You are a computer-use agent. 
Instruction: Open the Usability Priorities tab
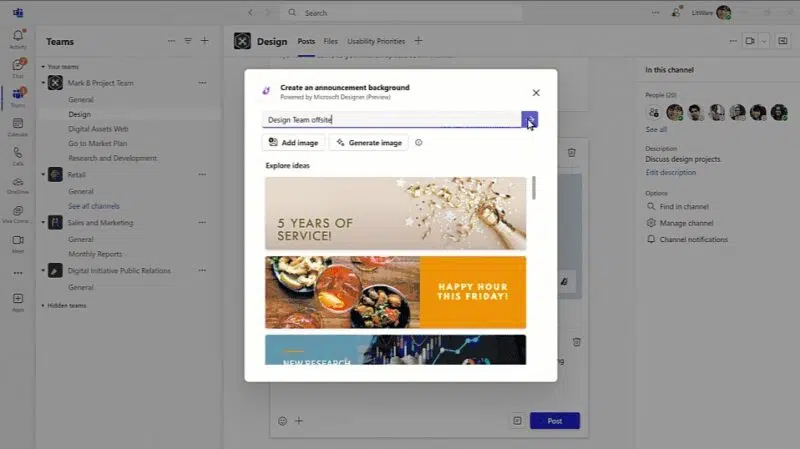click(376, 41)
